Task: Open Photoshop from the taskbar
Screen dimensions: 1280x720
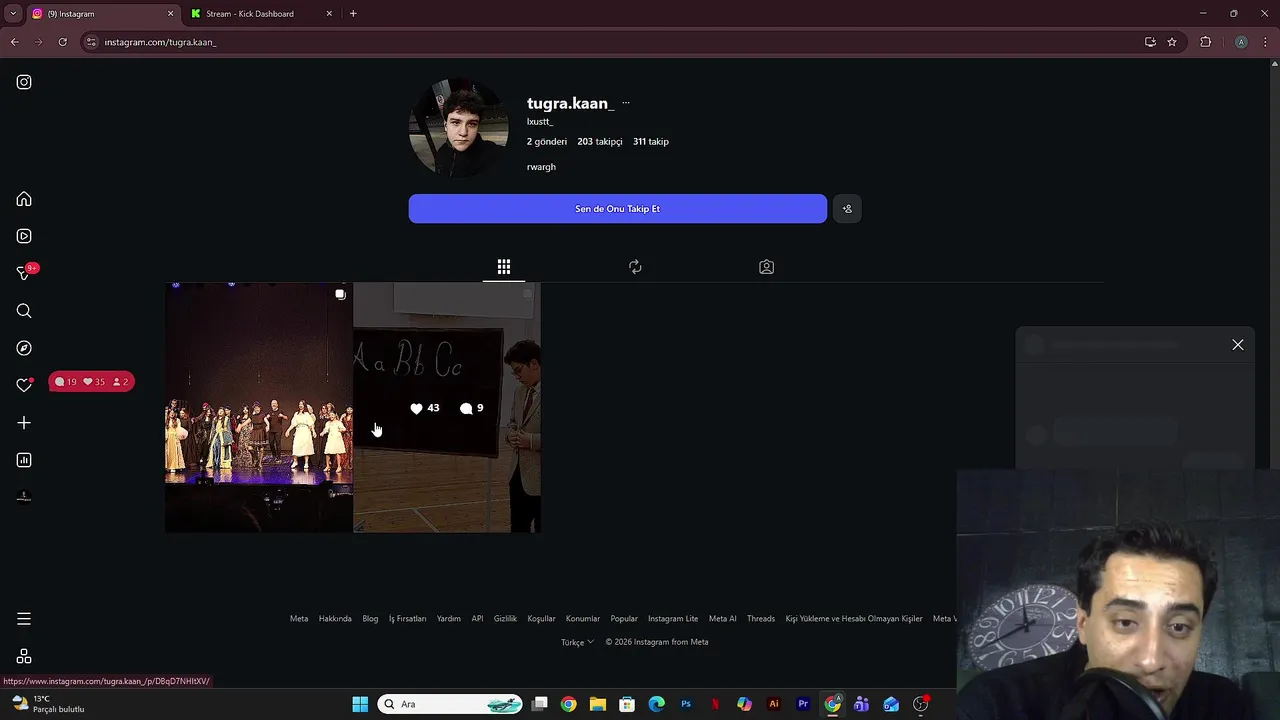Action: 686,704
